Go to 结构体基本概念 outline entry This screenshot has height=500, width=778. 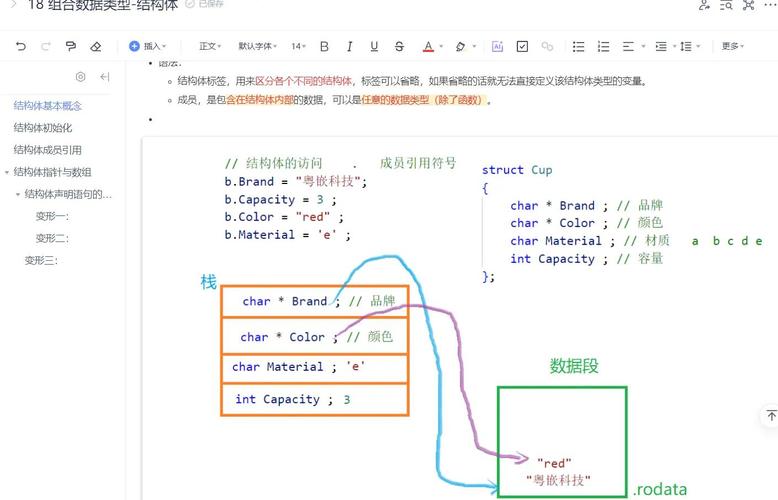(x=48, y=106)
